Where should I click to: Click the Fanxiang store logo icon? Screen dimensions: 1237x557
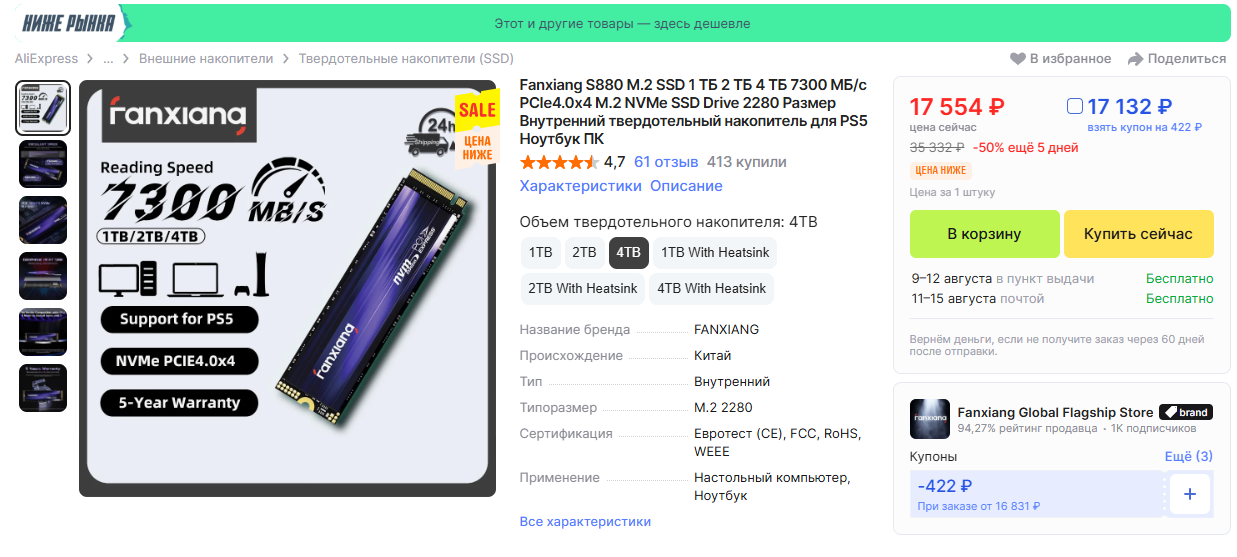coord(929,419)
